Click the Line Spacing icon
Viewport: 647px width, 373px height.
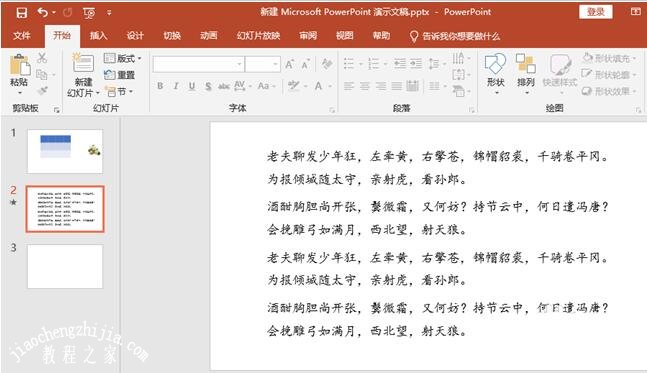point(434,64)
